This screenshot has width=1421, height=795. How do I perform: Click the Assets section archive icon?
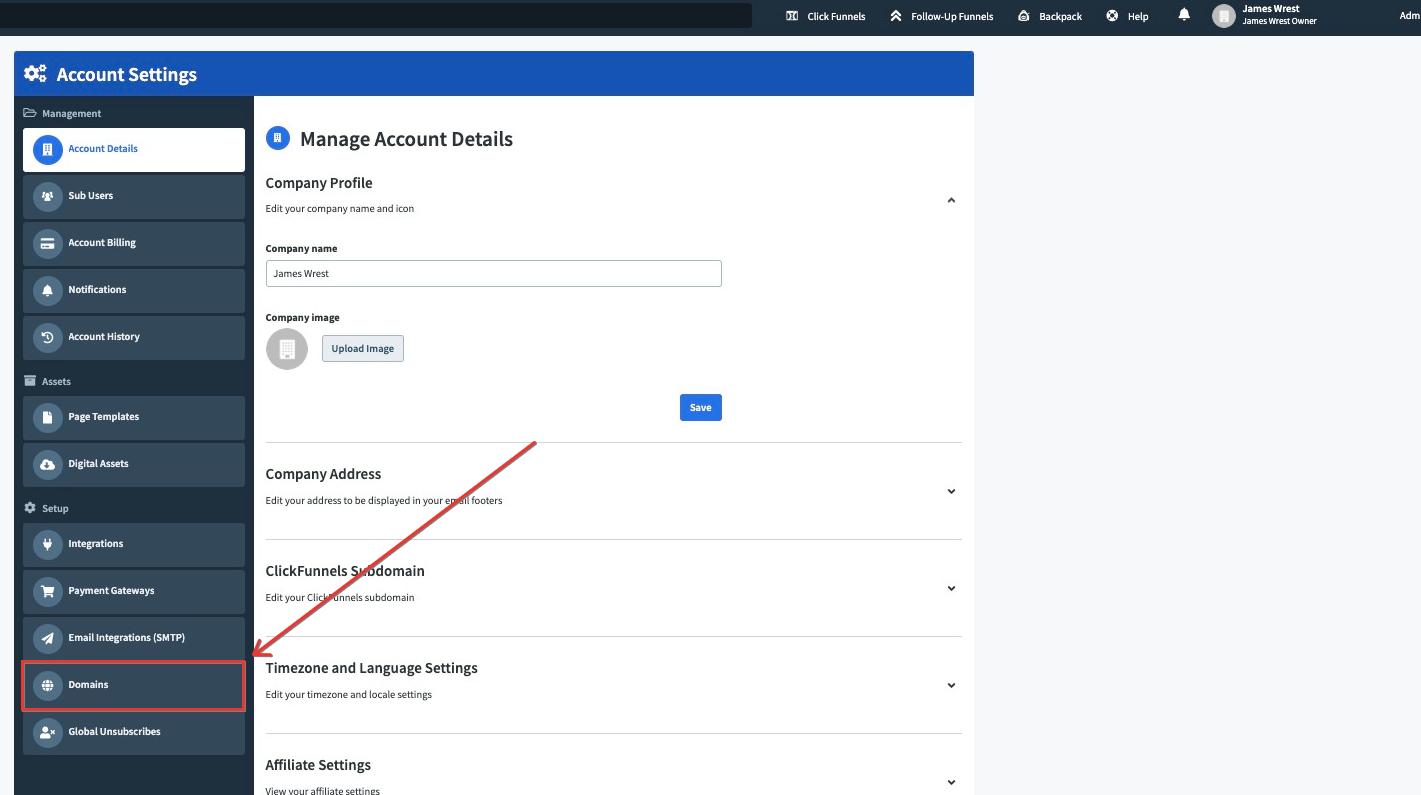(x=30, y=381)
